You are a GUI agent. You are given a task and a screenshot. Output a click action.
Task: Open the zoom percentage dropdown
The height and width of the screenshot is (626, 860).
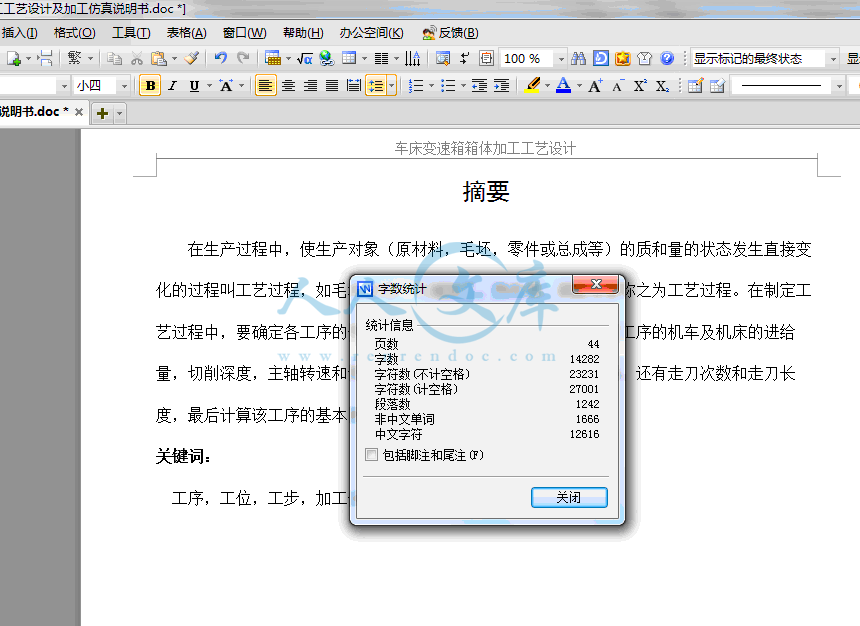tap(561, 58)
